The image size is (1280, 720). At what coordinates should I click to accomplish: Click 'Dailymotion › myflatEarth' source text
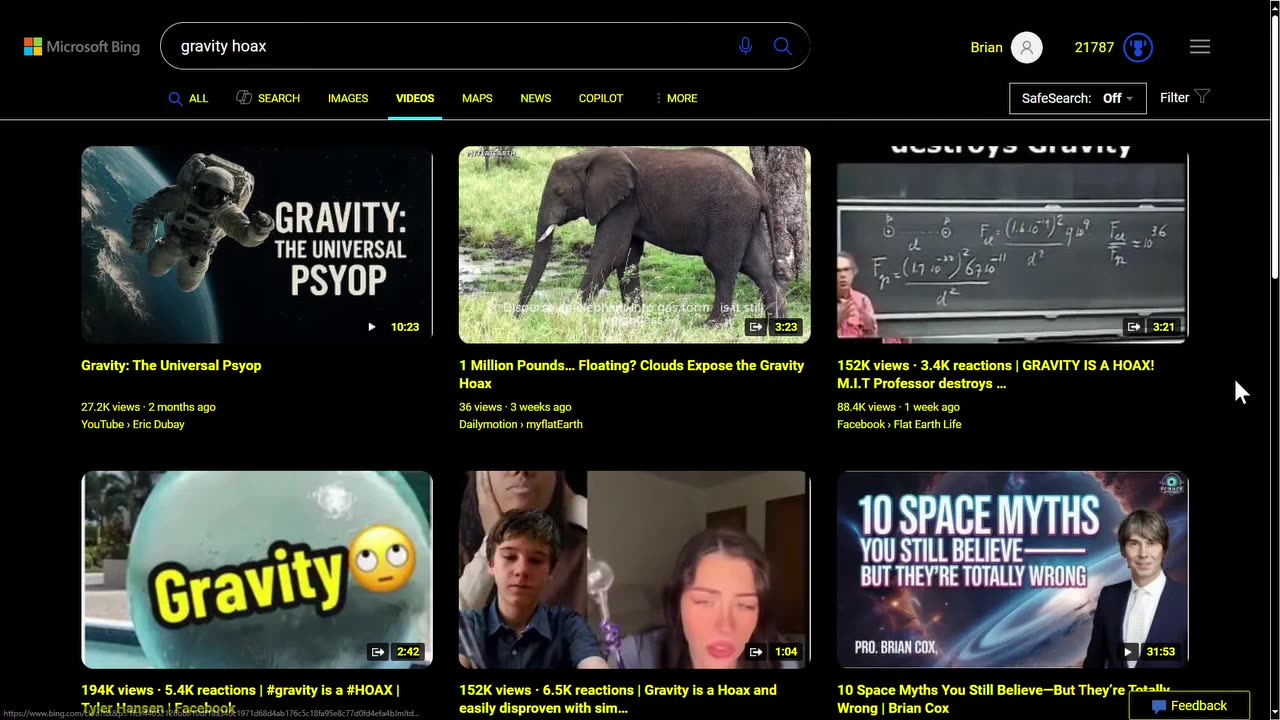coord(521,424)
